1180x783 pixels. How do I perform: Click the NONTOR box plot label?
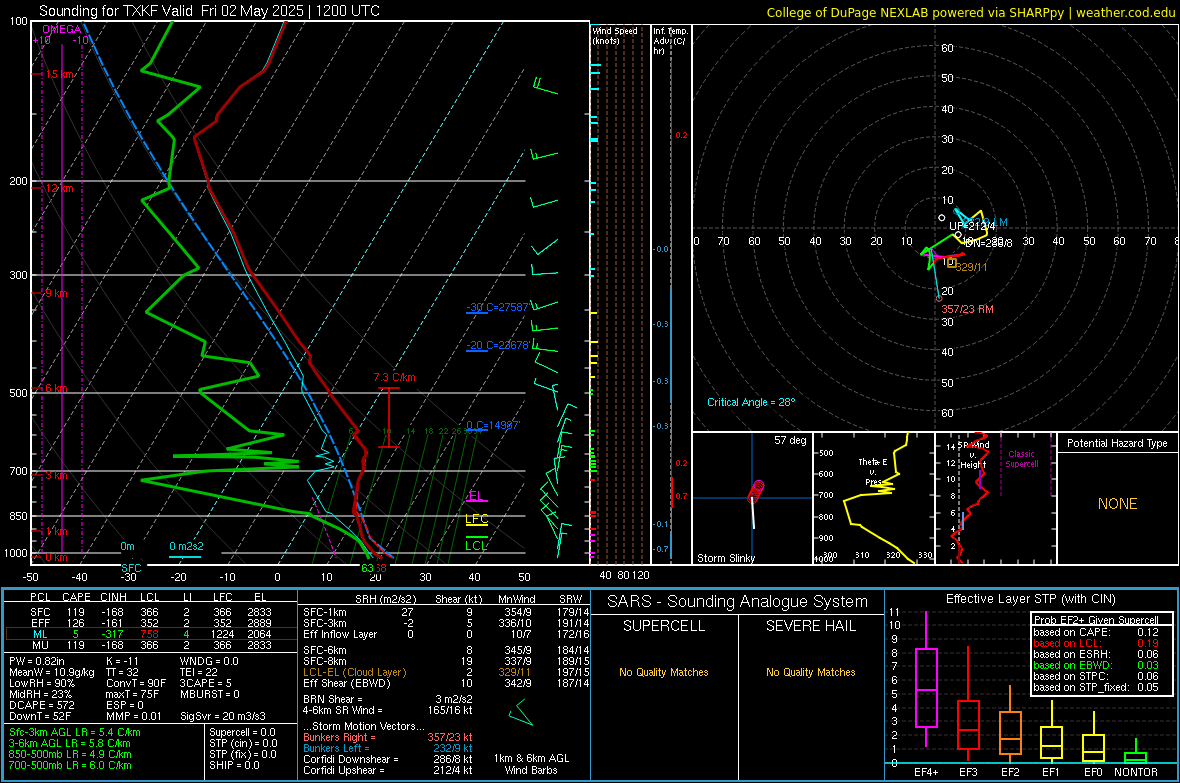click(1136, 772)
